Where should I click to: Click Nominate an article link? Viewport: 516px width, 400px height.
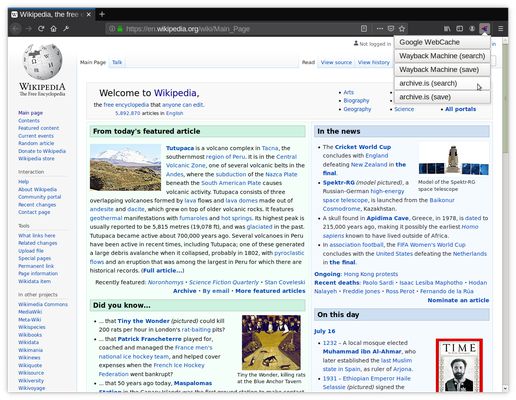click(458, 300)
